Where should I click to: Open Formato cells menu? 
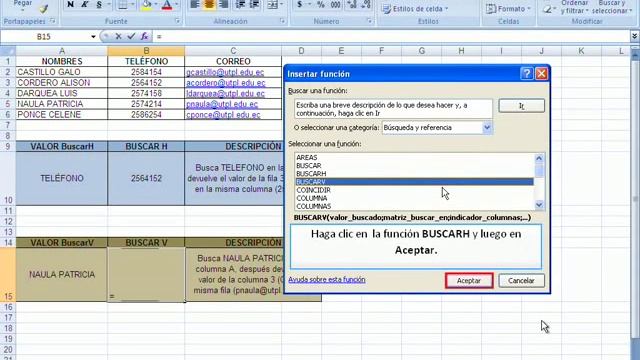tap(508, 9)
